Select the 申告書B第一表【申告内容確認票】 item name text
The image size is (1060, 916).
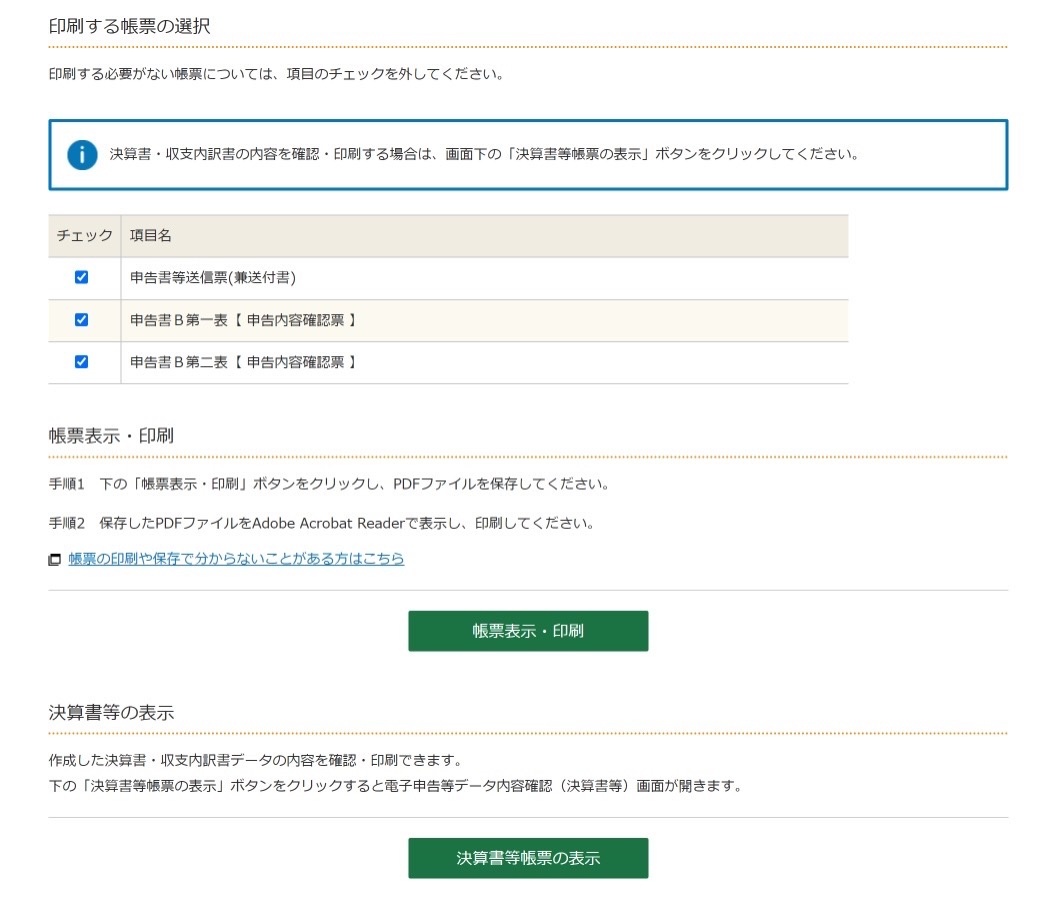point(243,320)
